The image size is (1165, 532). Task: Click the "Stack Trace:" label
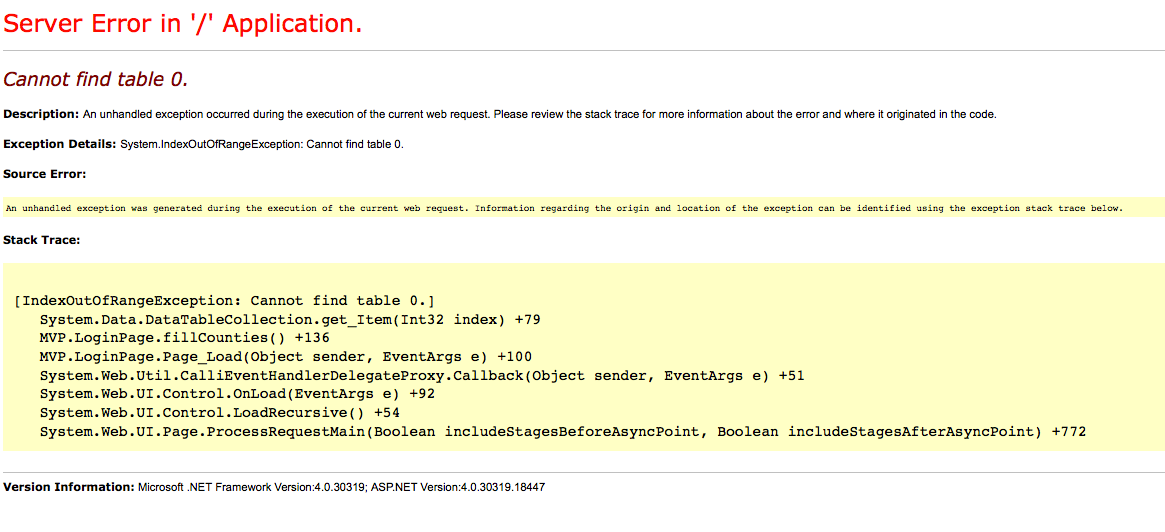(x=42, y=240)
